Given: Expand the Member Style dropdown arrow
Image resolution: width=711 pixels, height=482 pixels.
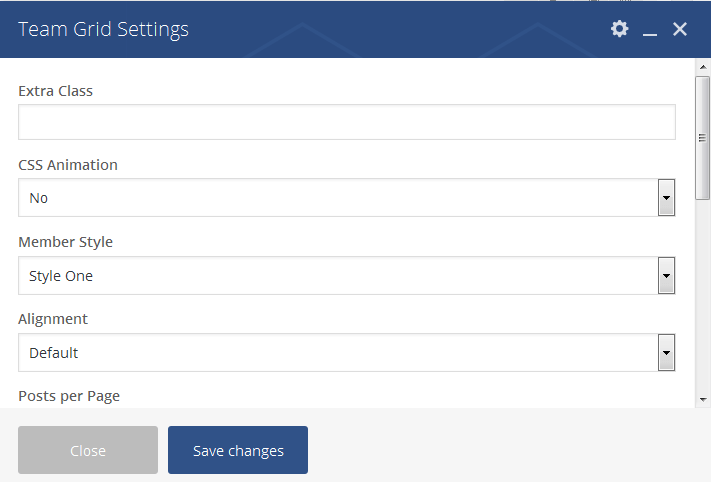Looking at the screenshot, I should [666, 276].
